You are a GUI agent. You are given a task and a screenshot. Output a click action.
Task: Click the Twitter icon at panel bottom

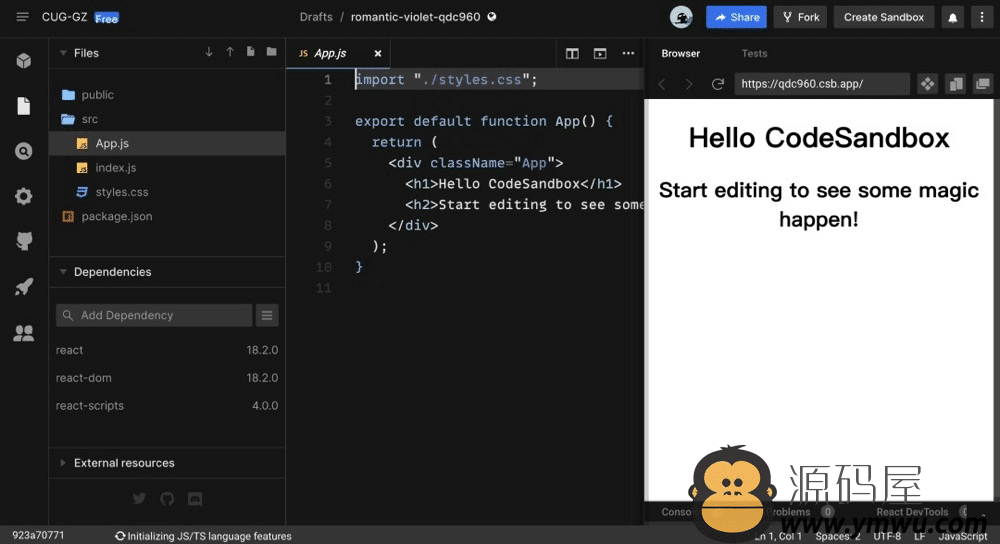139,499
